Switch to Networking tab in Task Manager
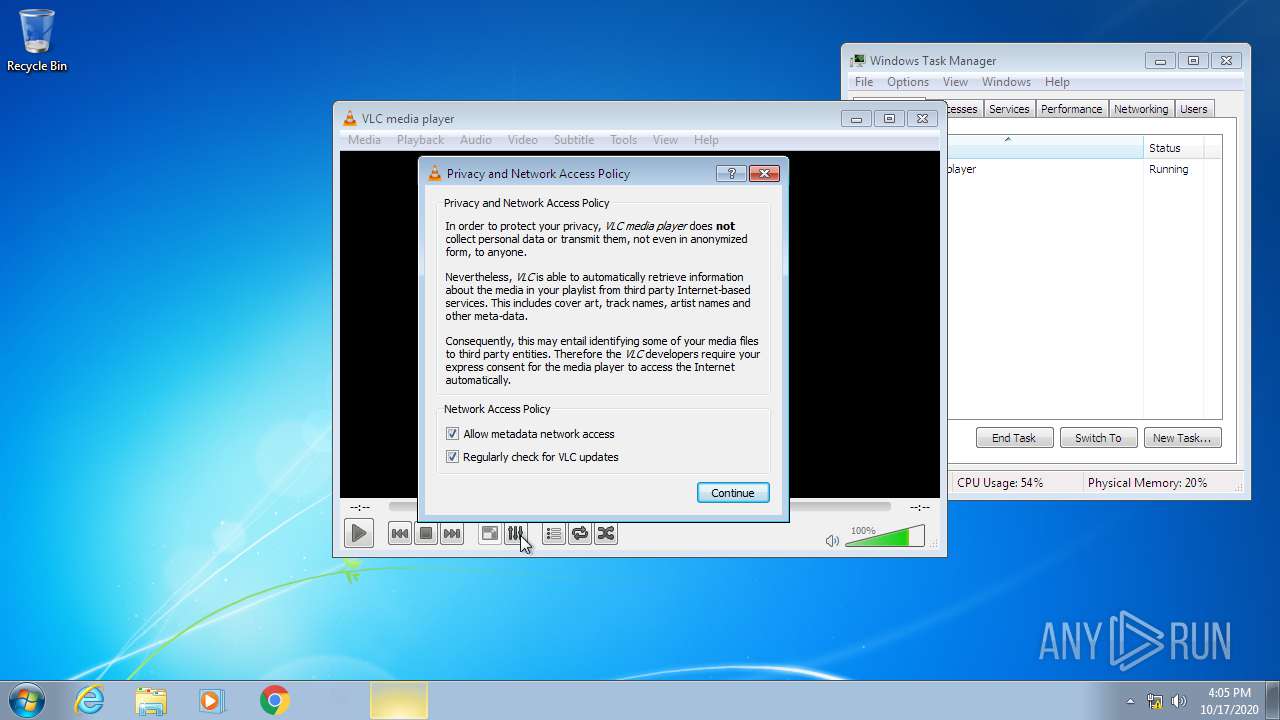This screenshot has height=720, width=1280. pos(1141,109)
